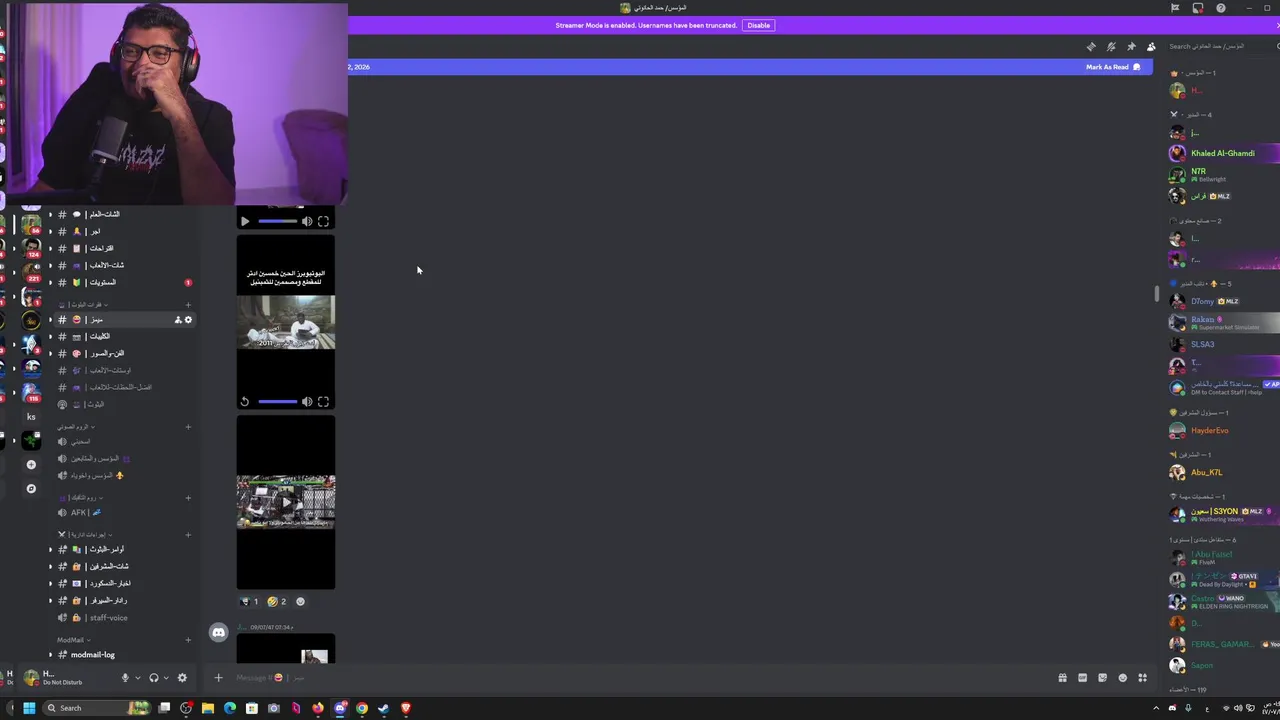1280x720 pixels.
Task: Open the GIF picker
Action: [x=1082, y=678]
